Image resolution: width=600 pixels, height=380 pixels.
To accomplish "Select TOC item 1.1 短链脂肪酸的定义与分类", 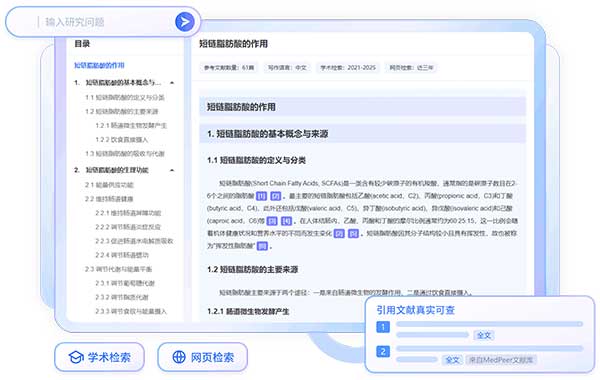I will coord(125,97).
